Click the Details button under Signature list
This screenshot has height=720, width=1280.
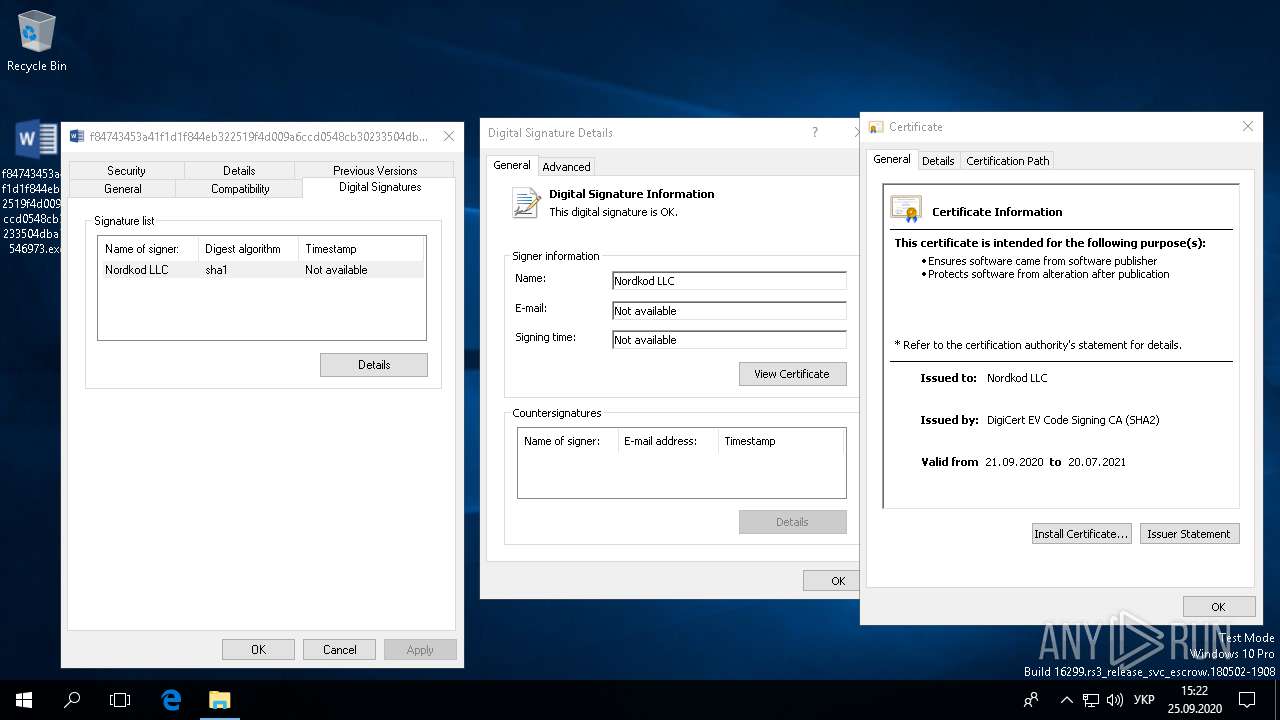pos(374,365)
